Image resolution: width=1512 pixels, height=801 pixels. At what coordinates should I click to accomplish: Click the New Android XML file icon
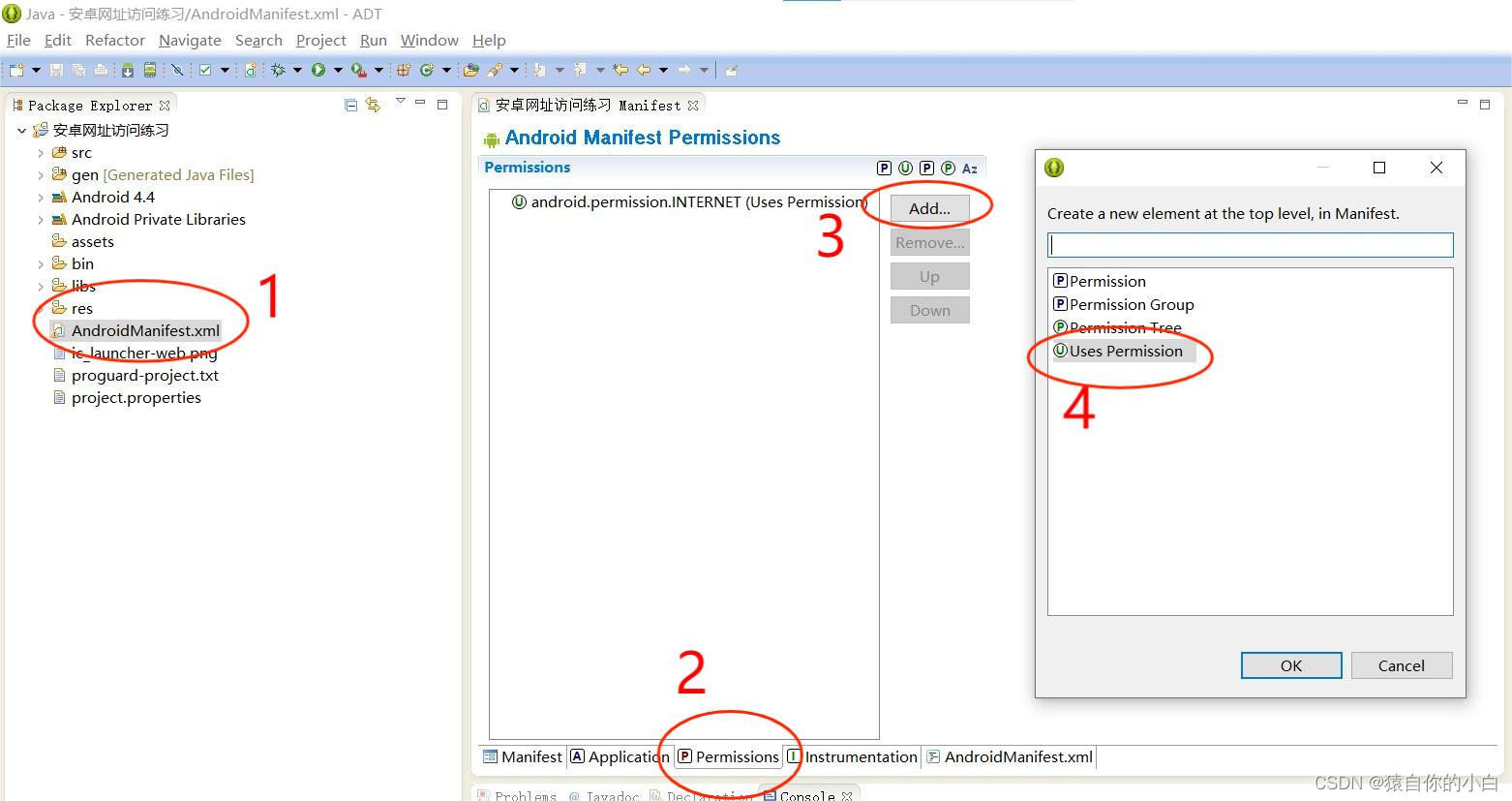click(251, 70)
